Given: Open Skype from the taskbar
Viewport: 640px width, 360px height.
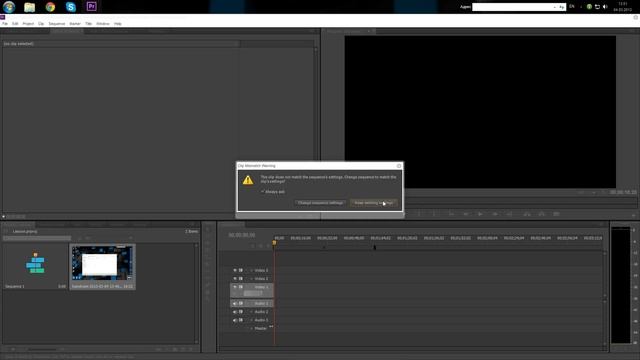Looking at the screenshot, I should (x=71, y=7).
